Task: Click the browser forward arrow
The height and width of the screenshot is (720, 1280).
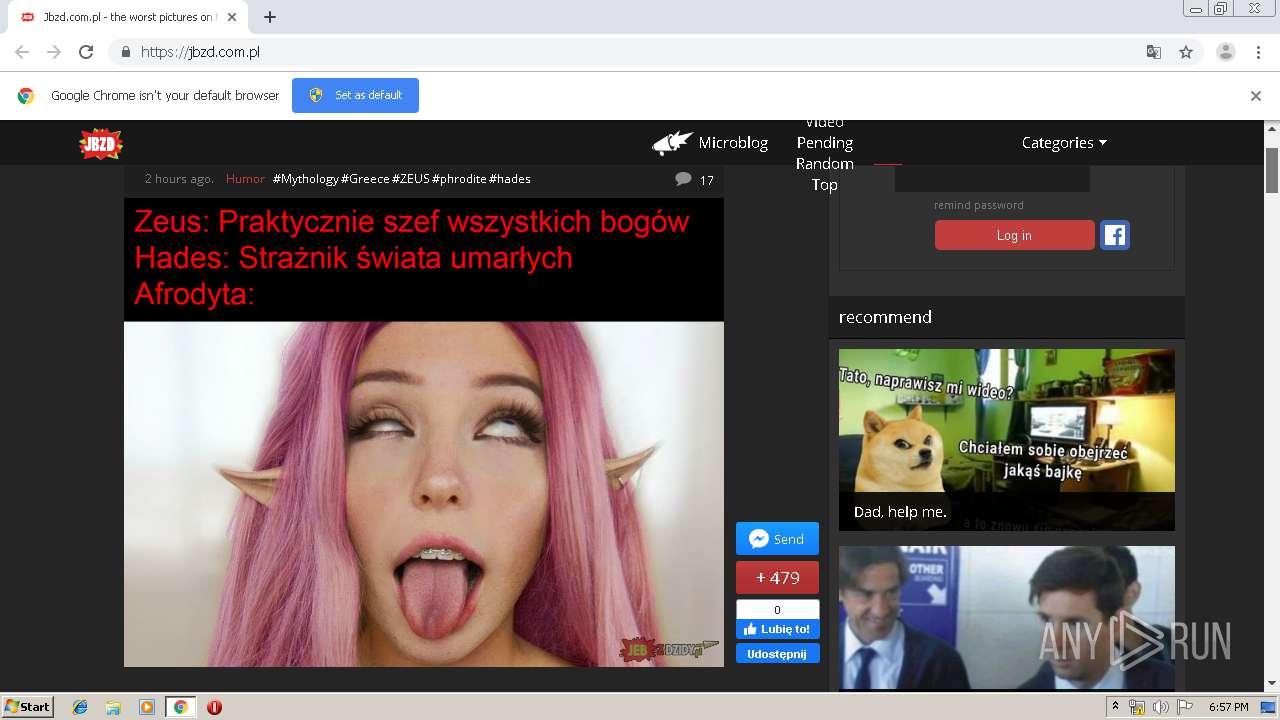Action: (x=54, y=52)
